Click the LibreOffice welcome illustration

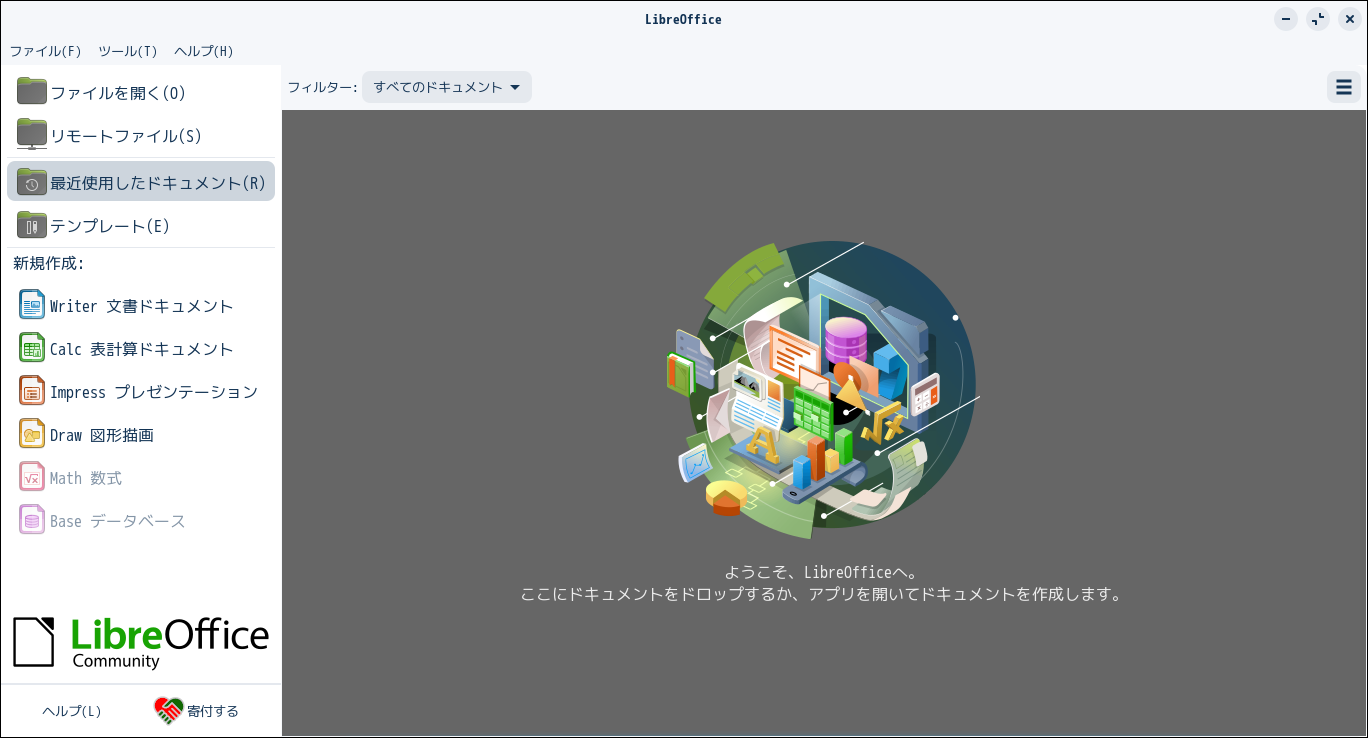823,389
